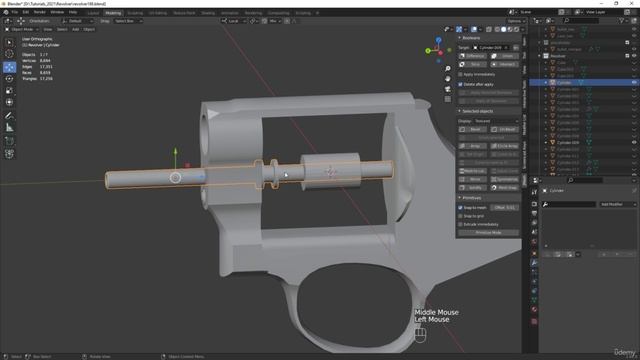Image resolution: width=640 pixels, height=360 pixels.
Task: Open the Modifier properties wrench tab
Action: pyautogui.click(x=534, y=262)
